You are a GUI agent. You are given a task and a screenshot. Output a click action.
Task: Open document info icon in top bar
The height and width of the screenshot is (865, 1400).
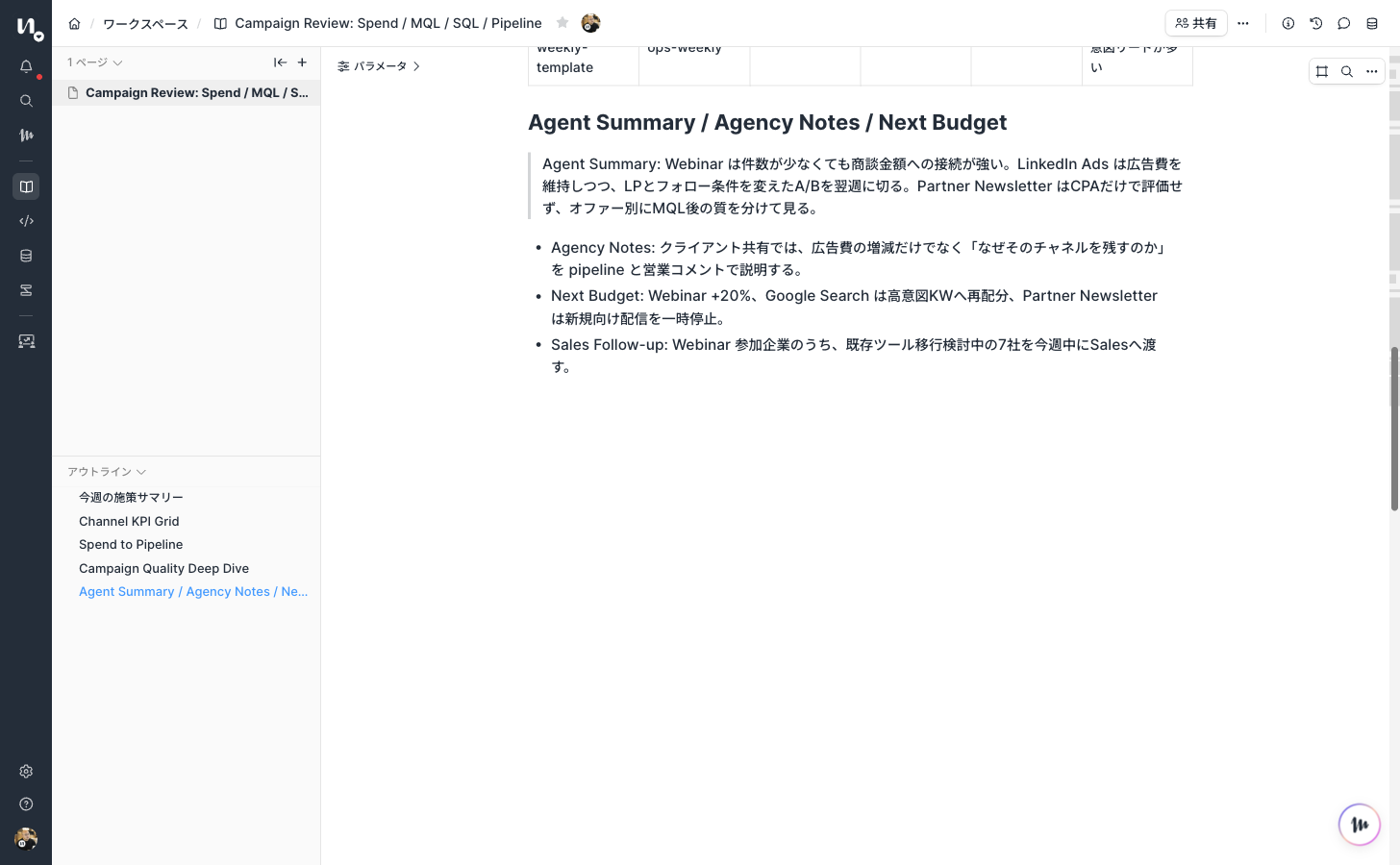pos(1288,23)
